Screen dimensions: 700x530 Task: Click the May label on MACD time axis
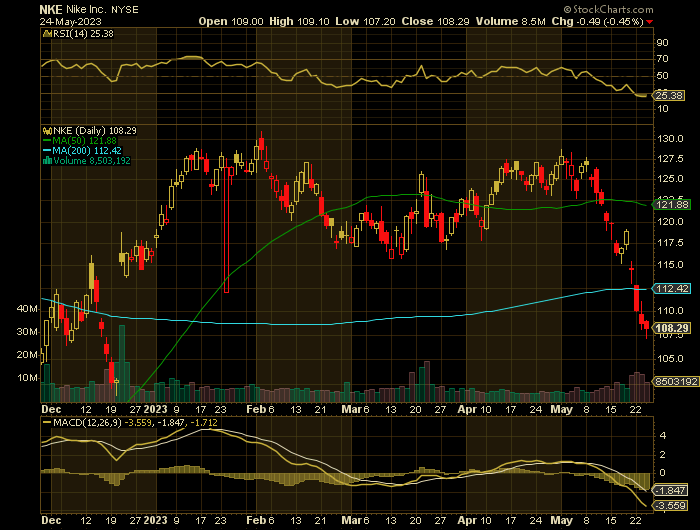click(x=562, y=520)
